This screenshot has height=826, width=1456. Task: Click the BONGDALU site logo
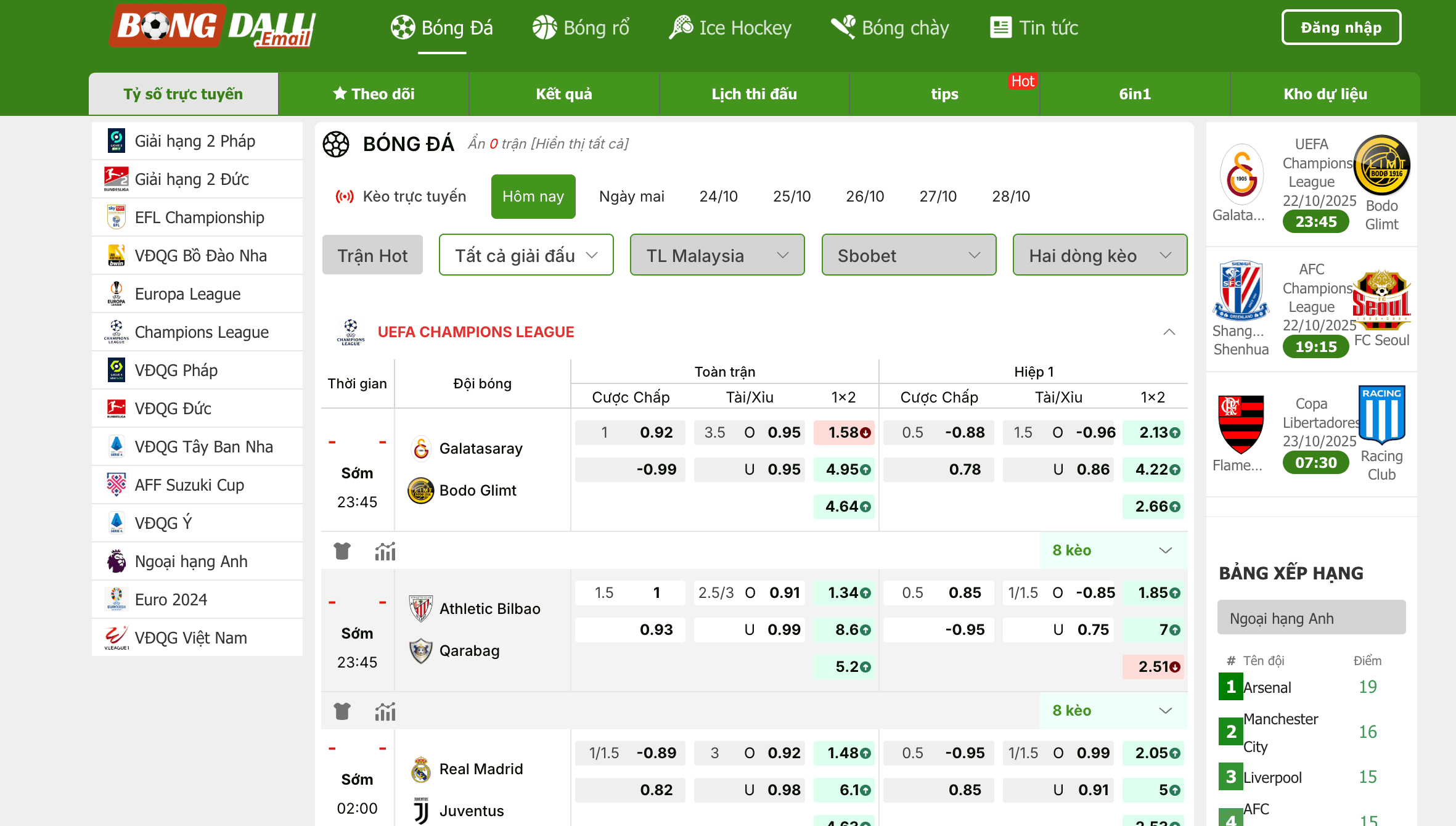(211, 27)
